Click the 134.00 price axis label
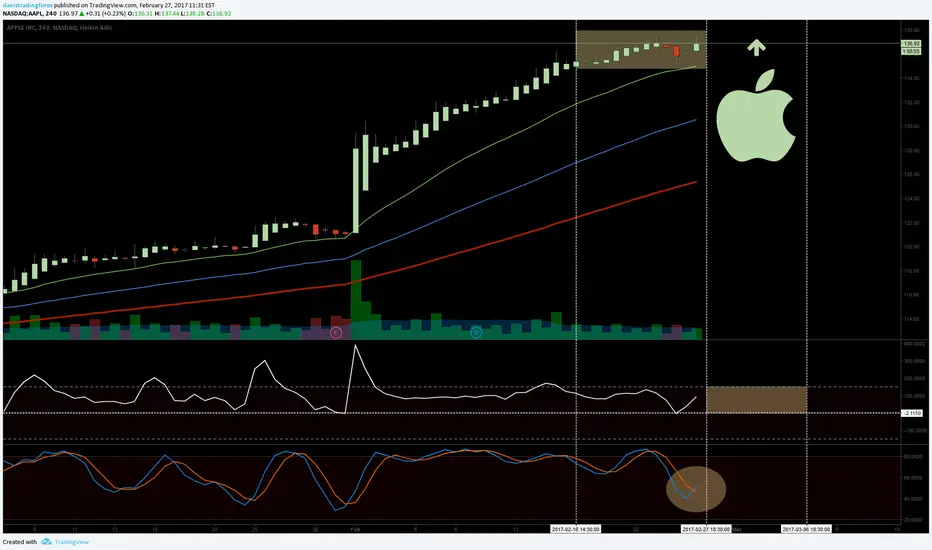The height and width of the screenshot is (550, 932). (912, 78)
